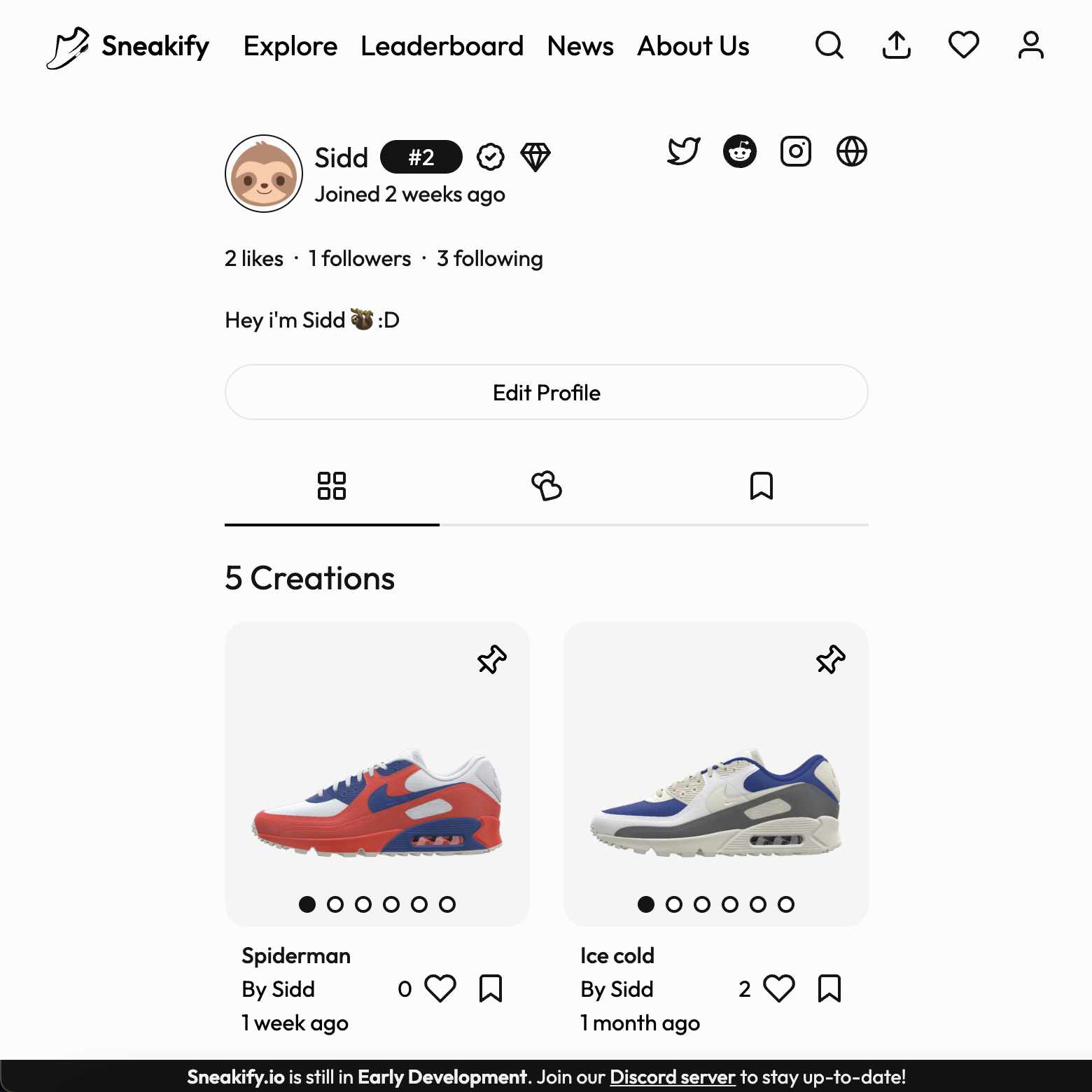
Task: Like the Ice cold sneaker
Action: pyautogui.click(x=779, y=988)
